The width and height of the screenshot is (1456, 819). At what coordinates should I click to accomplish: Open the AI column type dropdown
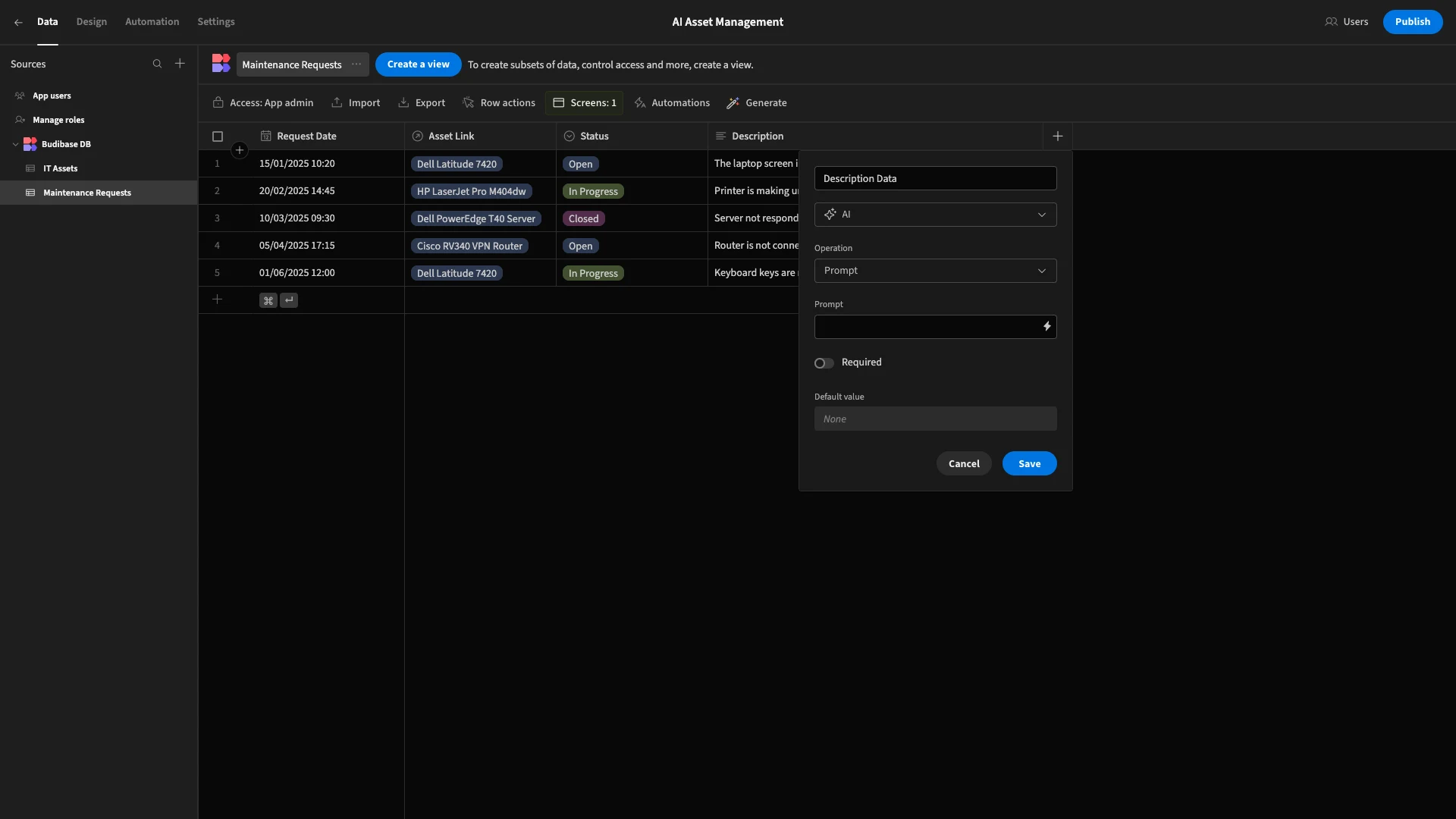[935, 215]
